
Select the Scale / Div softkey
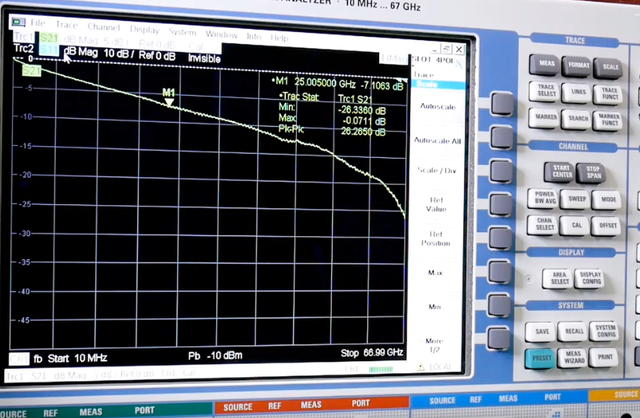coord(437,171)
